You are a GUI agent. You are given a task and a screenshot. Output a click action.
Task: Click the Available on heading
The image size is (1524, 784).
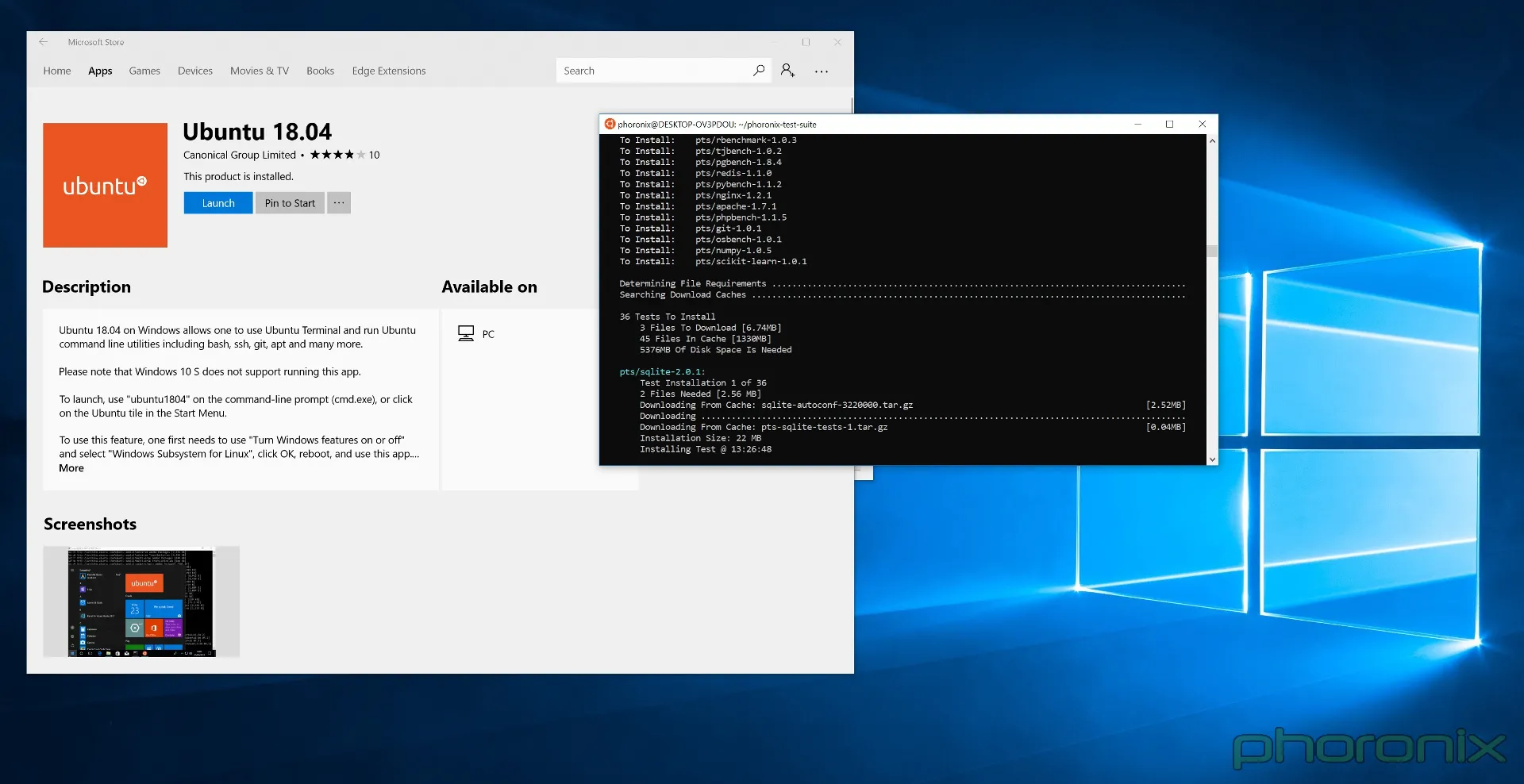(x=490, y=287)
